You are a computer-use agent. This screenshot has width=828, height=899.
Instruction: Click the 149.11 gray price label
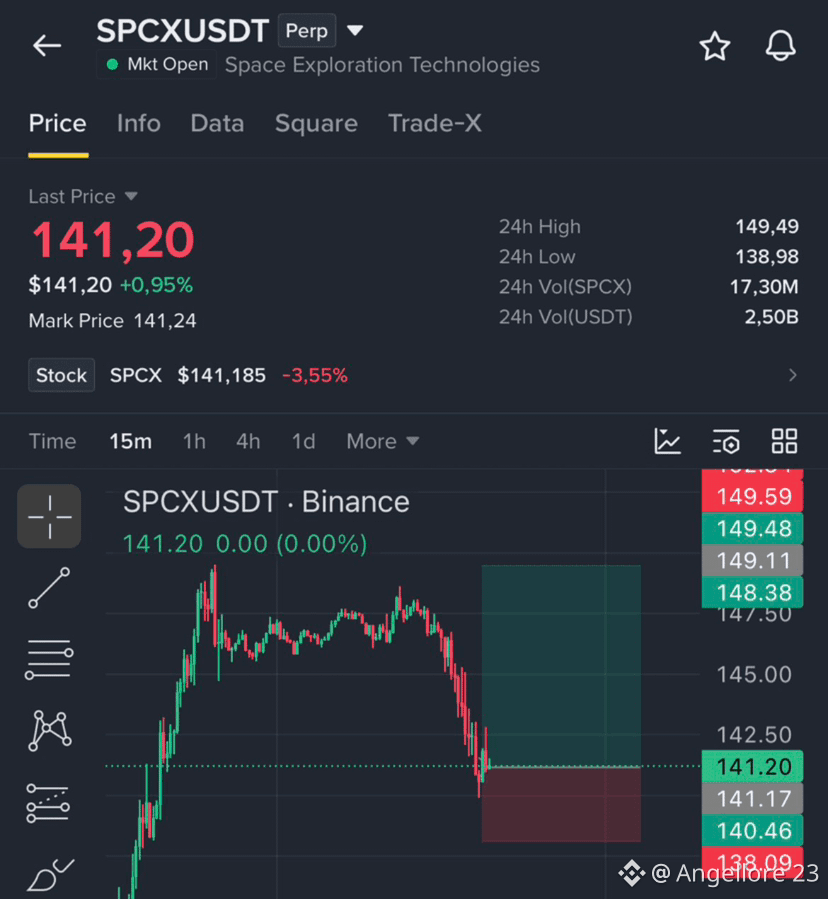pyautogui.click(x=753, y=561)
